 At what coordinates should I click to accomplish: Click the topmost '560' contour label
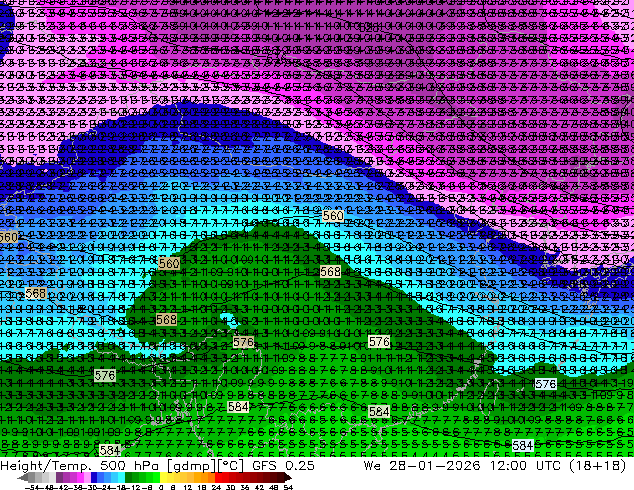[333, 216]
